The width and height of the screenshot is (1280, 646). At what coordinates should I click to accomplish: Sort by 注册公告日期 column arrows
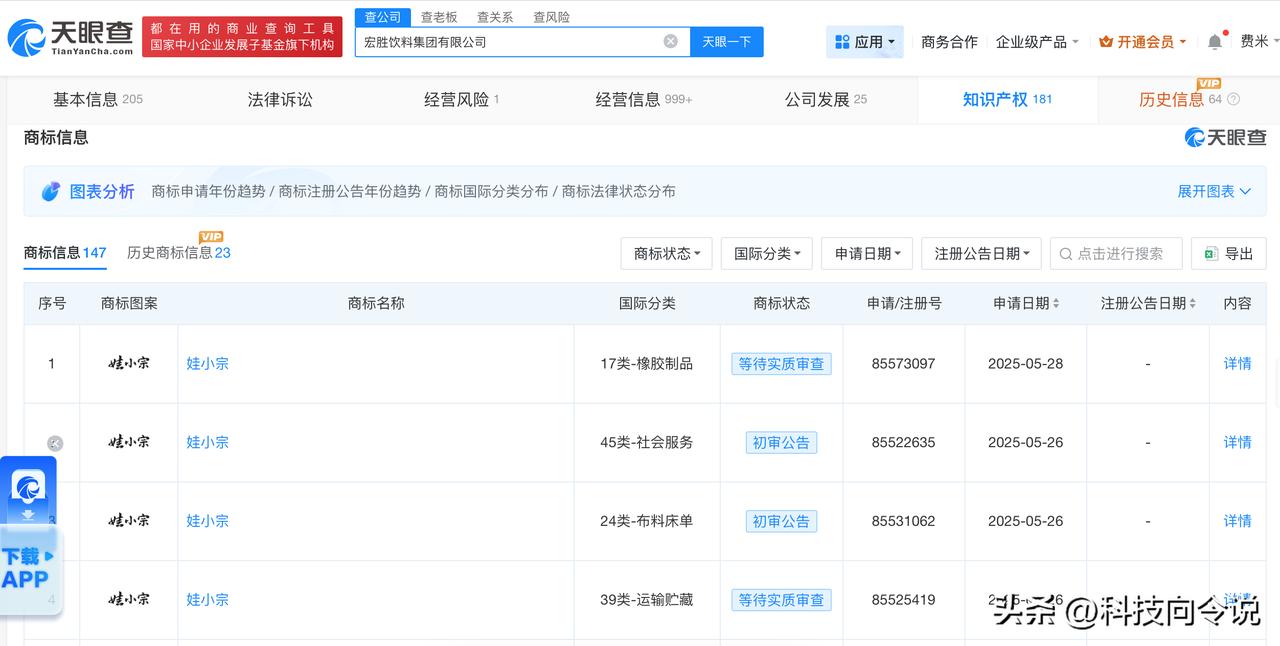tap(1192, 303)
